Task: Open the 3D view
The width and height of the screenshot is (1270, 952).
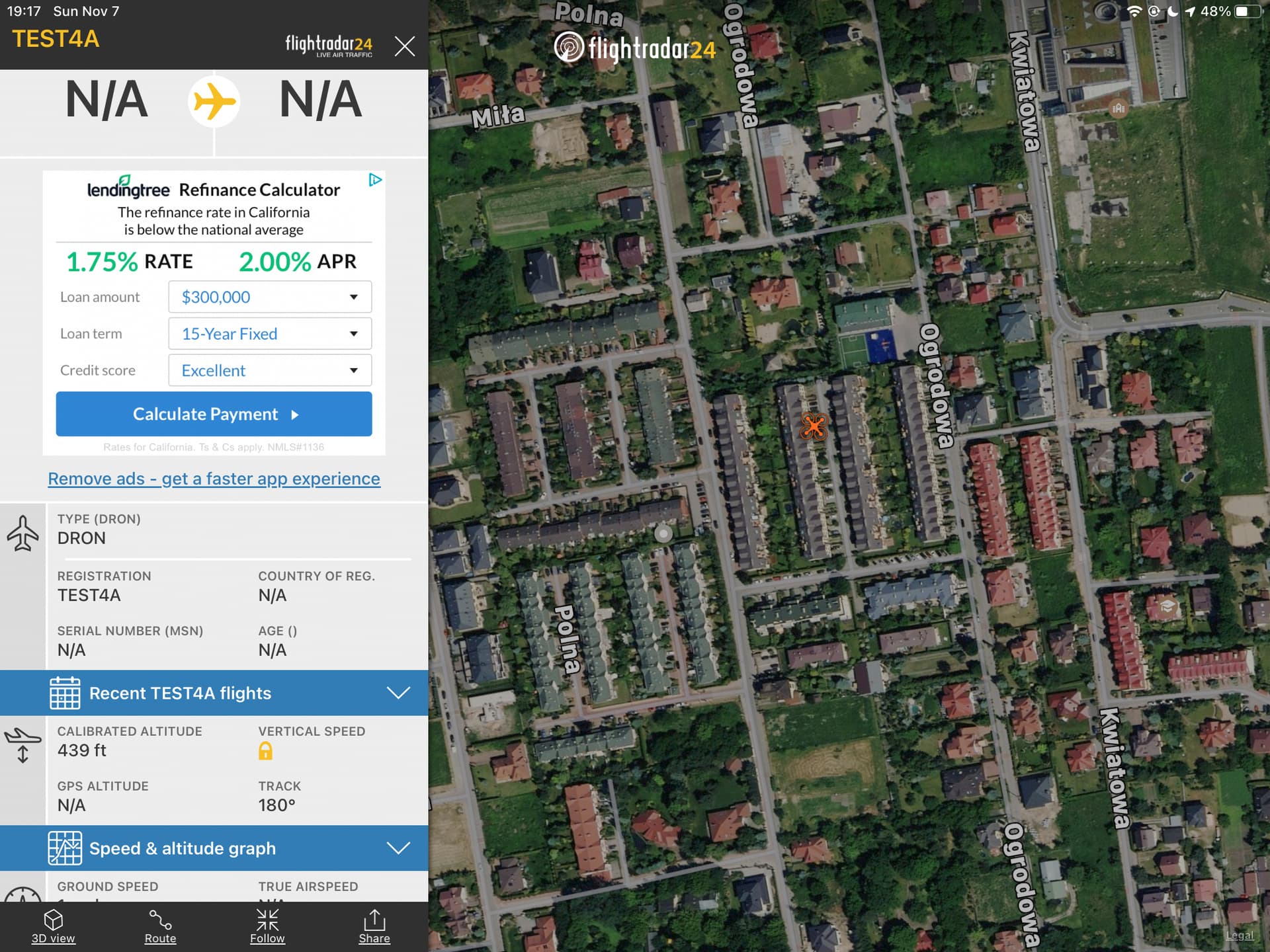Action: (53, 926)
